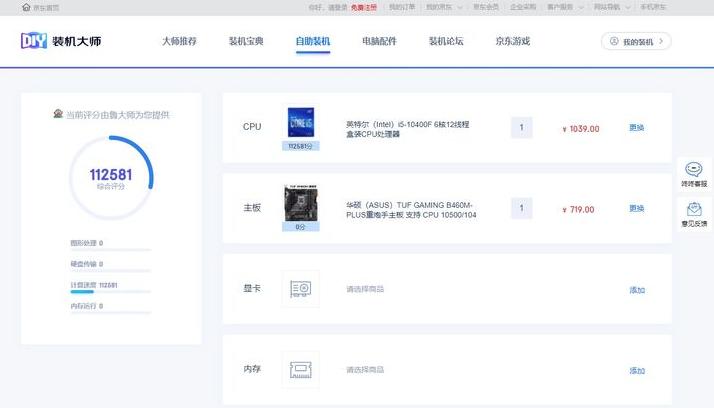Click the 显卡 category label
714x408 pixels.
(252, 288)
